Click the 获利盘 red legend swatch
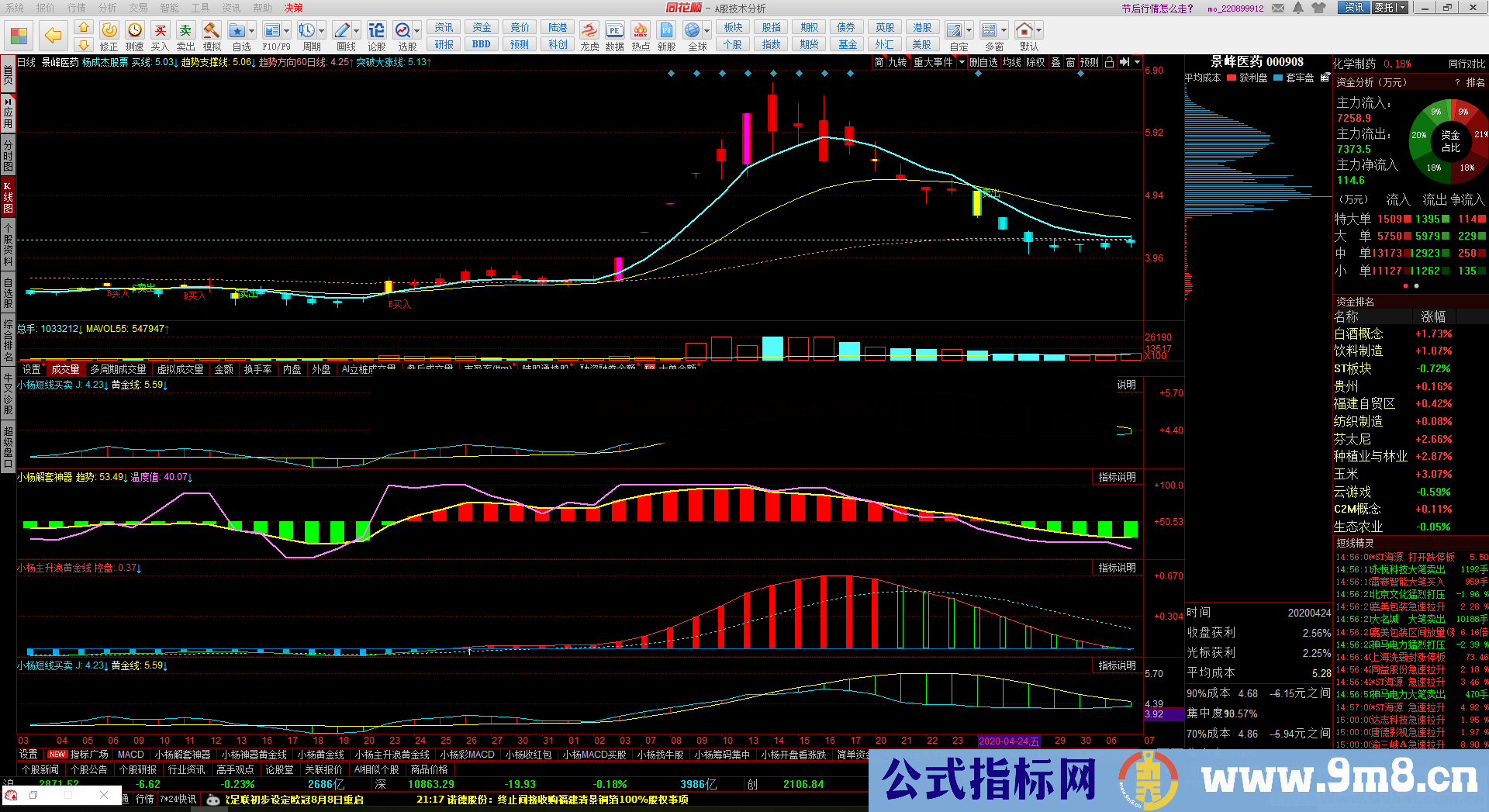Screen dimensions: 1489x812 [1232, 78]
